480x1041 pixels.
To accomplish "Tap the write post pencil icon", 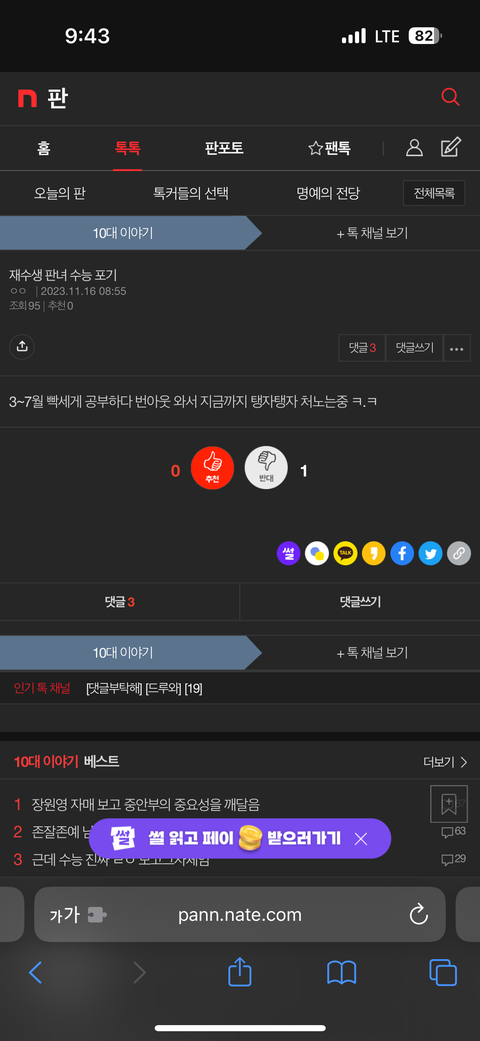I will point(451,147).
